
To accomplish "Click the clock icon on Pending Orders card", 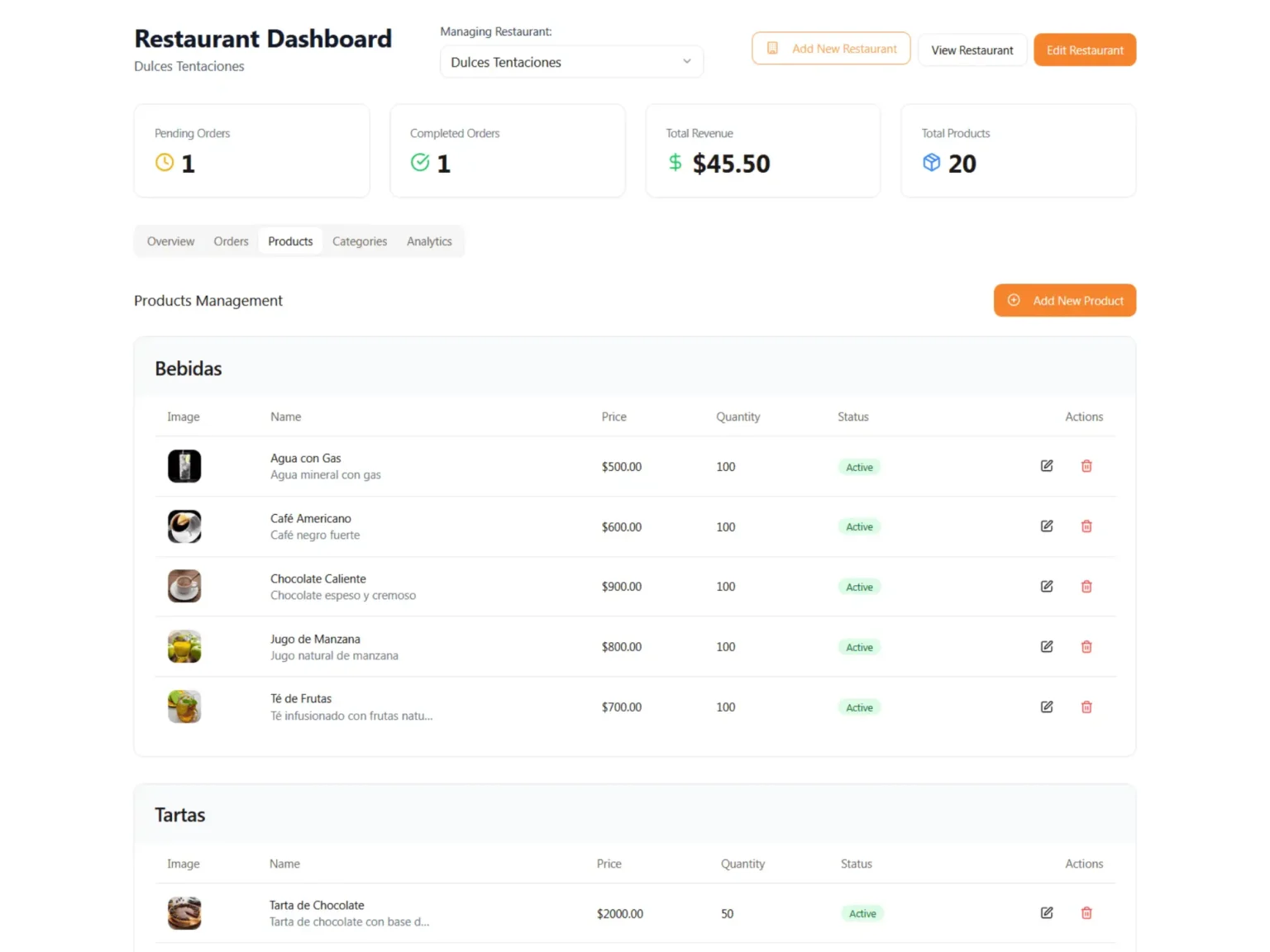I will click(164, 162).
